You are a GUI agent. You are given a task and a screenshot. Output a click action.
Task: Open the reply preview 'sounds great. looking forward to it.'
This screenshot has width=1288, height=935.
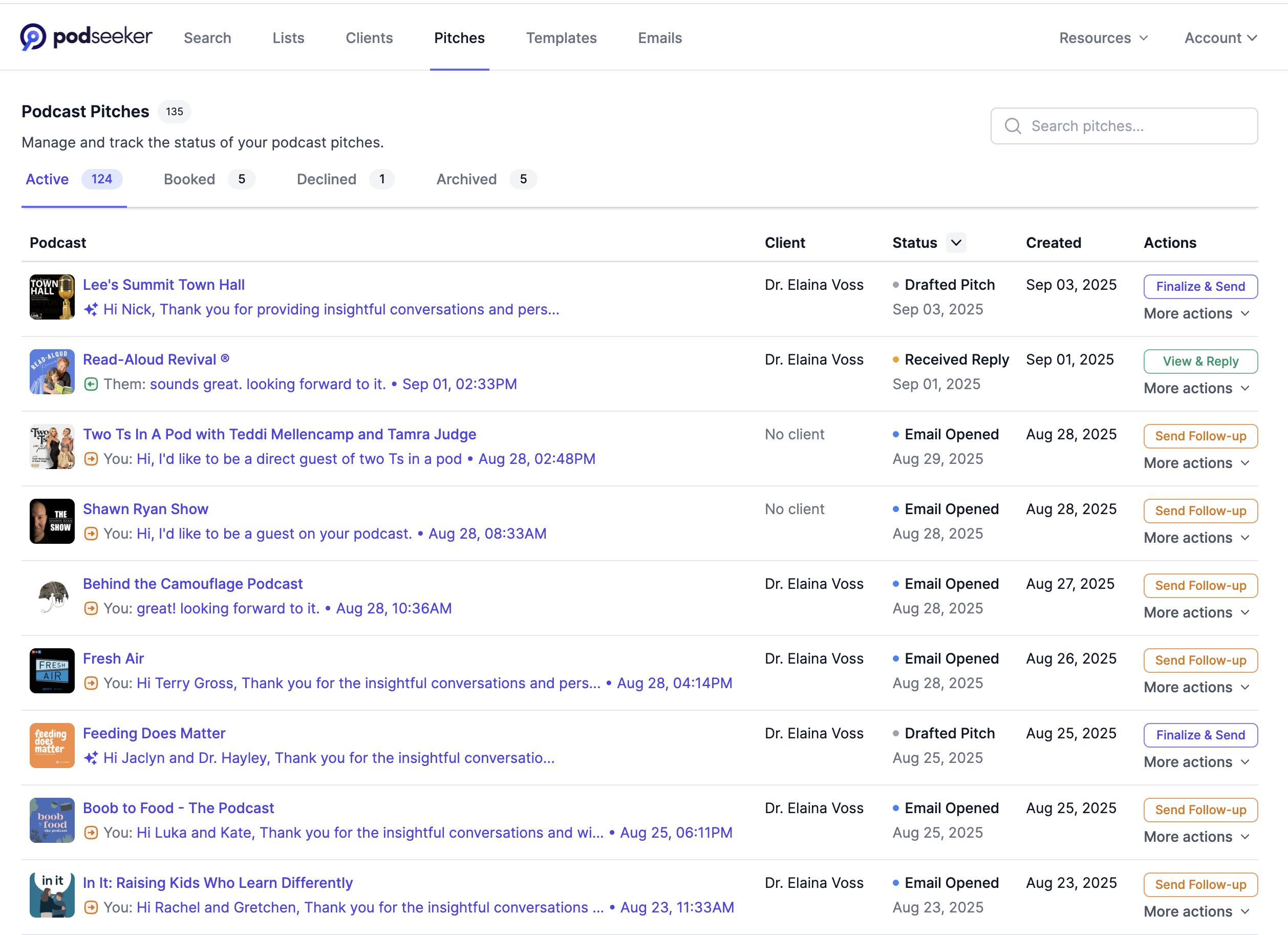pyautogui.click(x=268, y=385)
